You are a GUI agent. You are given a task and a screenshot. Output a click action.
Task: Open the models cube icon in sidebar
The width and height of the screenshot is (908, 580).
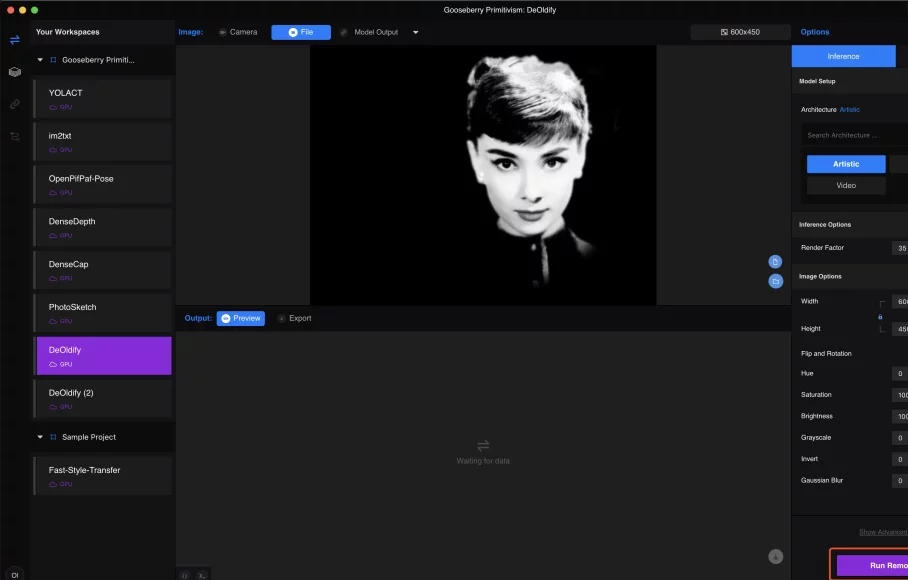14,72
